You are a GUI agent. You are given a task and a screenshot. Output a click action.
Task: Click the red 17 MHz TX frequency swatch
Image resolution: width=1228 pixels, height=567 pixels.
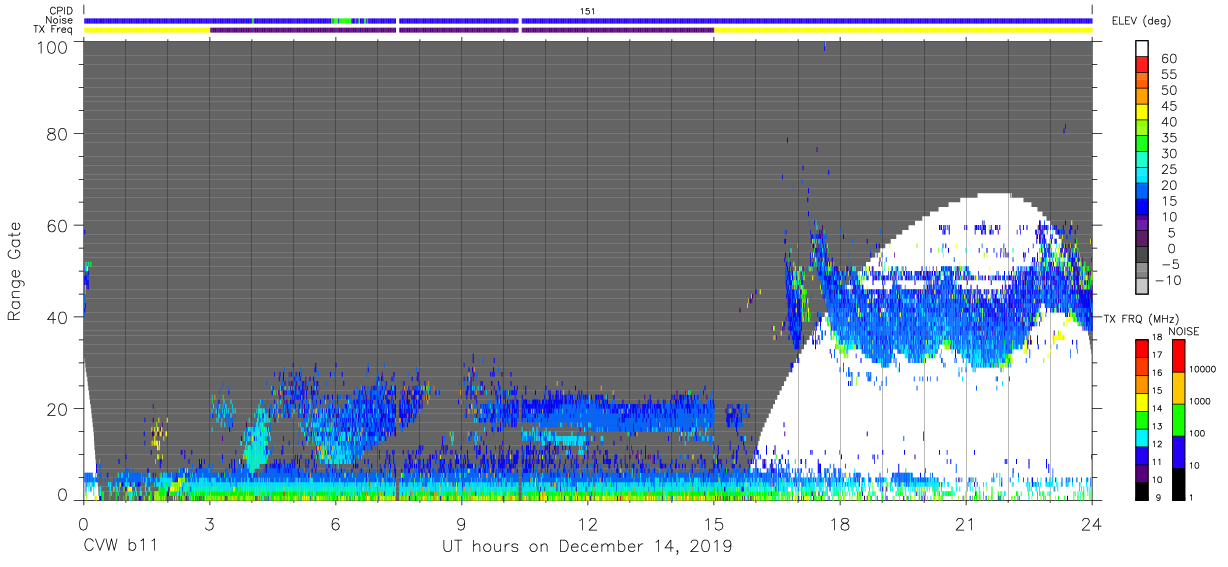click(1143, 349)
